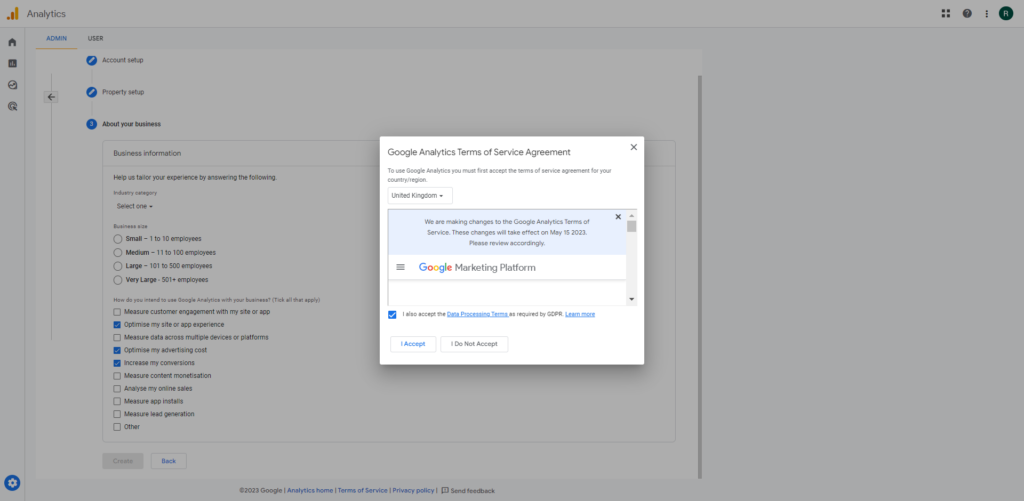This screenshot has height=501, width=1024.
Task: Click the I Accept button
Action: point(413,344)
